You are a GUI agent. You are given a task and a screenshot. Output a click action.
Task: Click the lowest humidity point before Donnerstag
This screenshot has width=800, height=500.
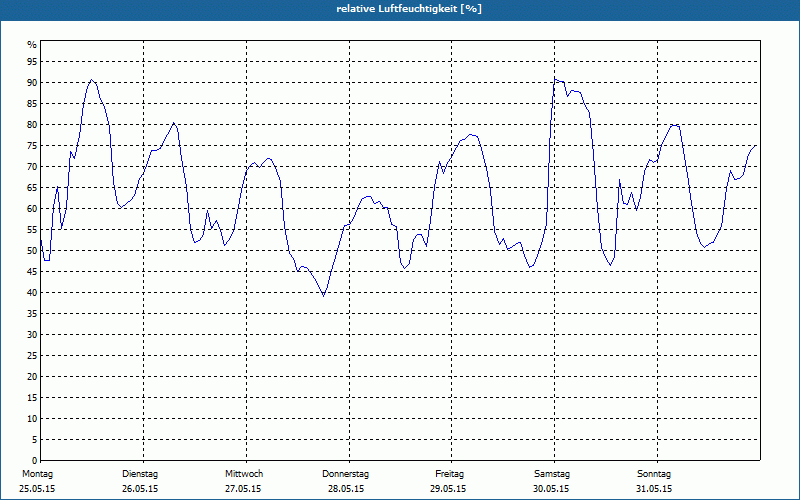click(x=323, y=295)
